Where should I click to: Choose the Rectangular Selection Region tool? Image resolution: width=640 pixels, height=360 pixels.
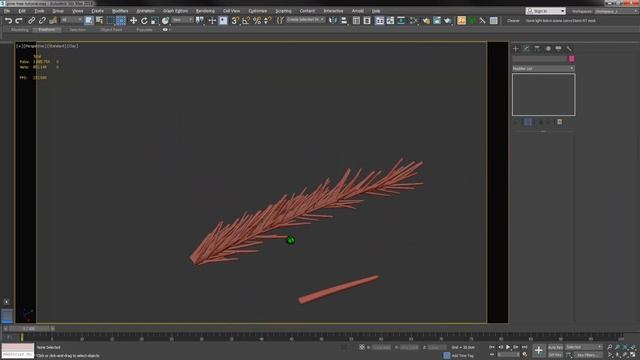click(x=110, y=20)
